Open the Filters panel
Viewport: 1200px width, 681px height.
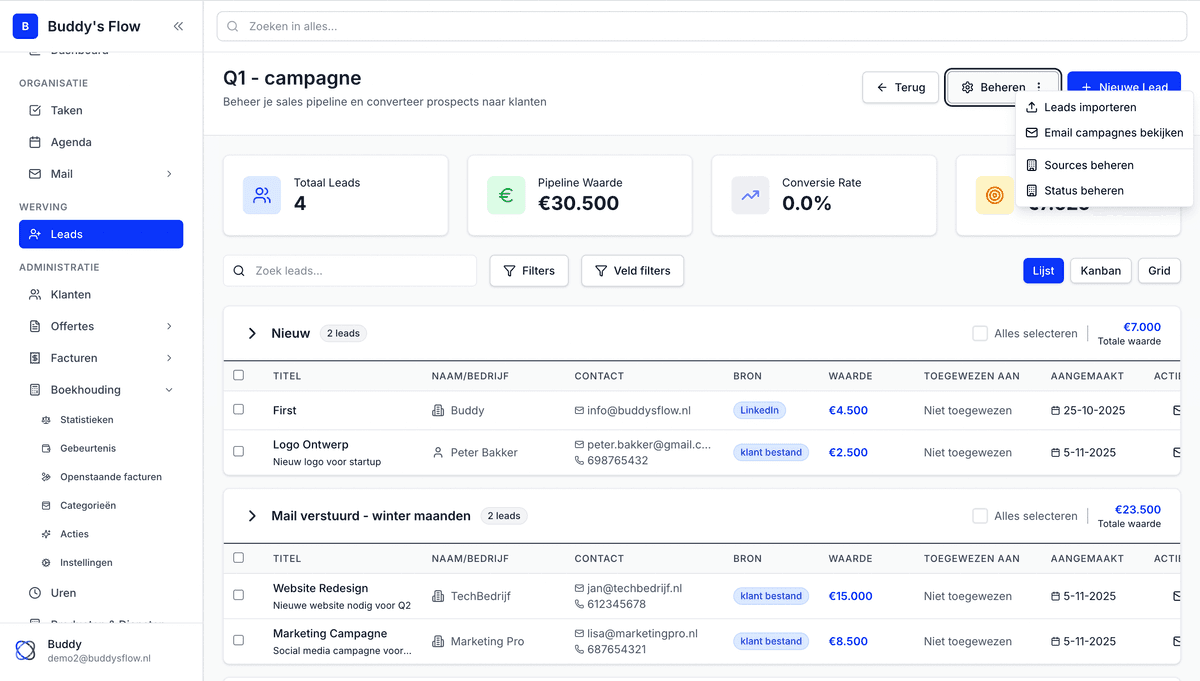click(529, 270)
